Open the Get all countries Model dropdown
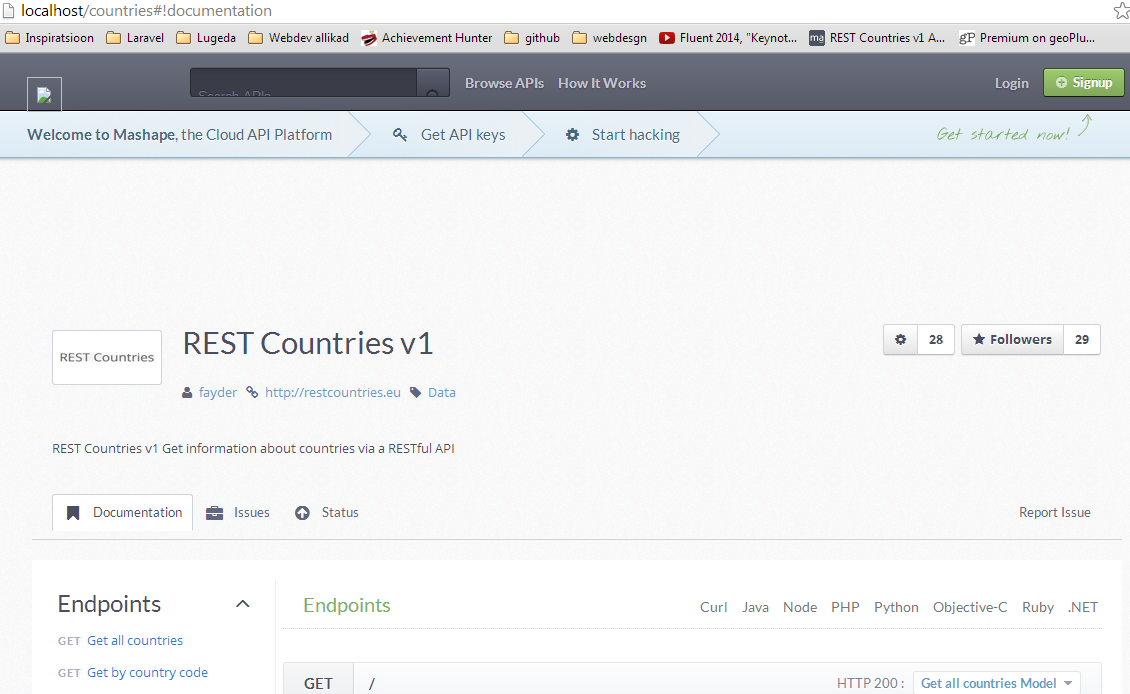The image size is (1130, 694). [996, 683]
